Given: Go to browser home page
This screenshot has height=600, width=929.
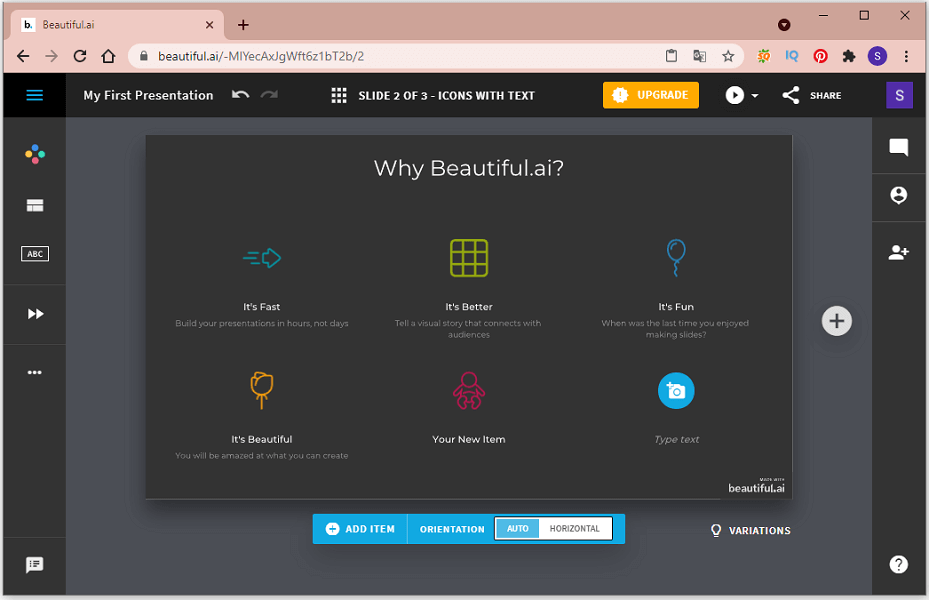Looking at the screenshot, I should [x=108, y=56].
